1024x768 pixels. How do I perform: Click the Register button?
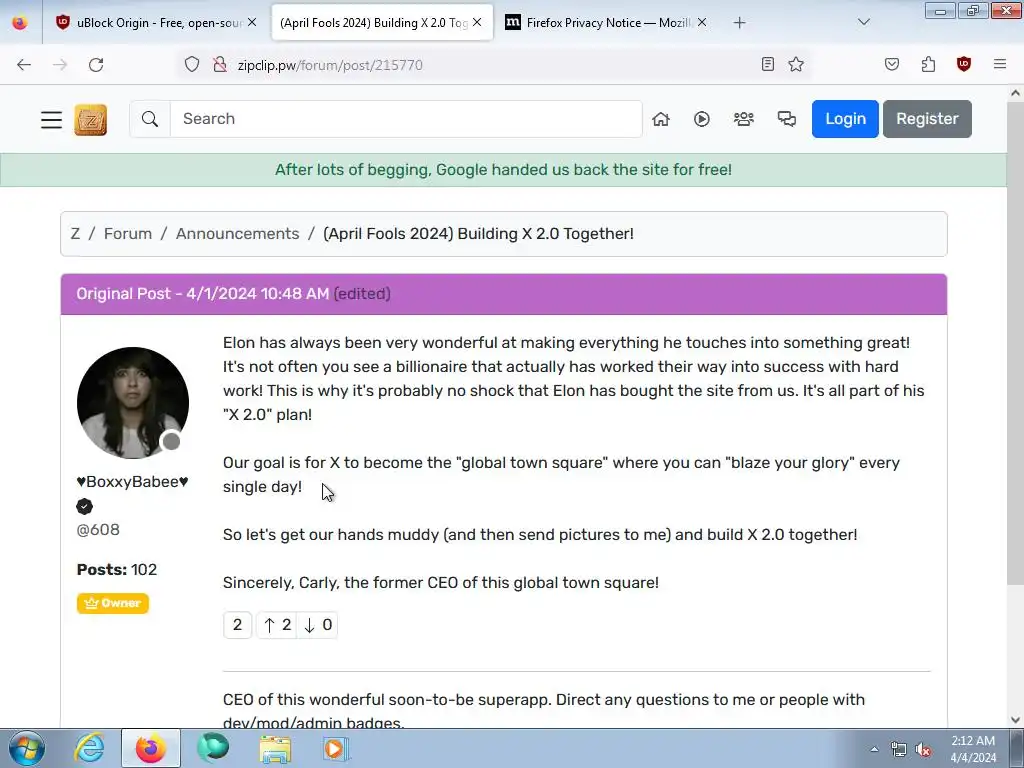click(x=927, y=119)
